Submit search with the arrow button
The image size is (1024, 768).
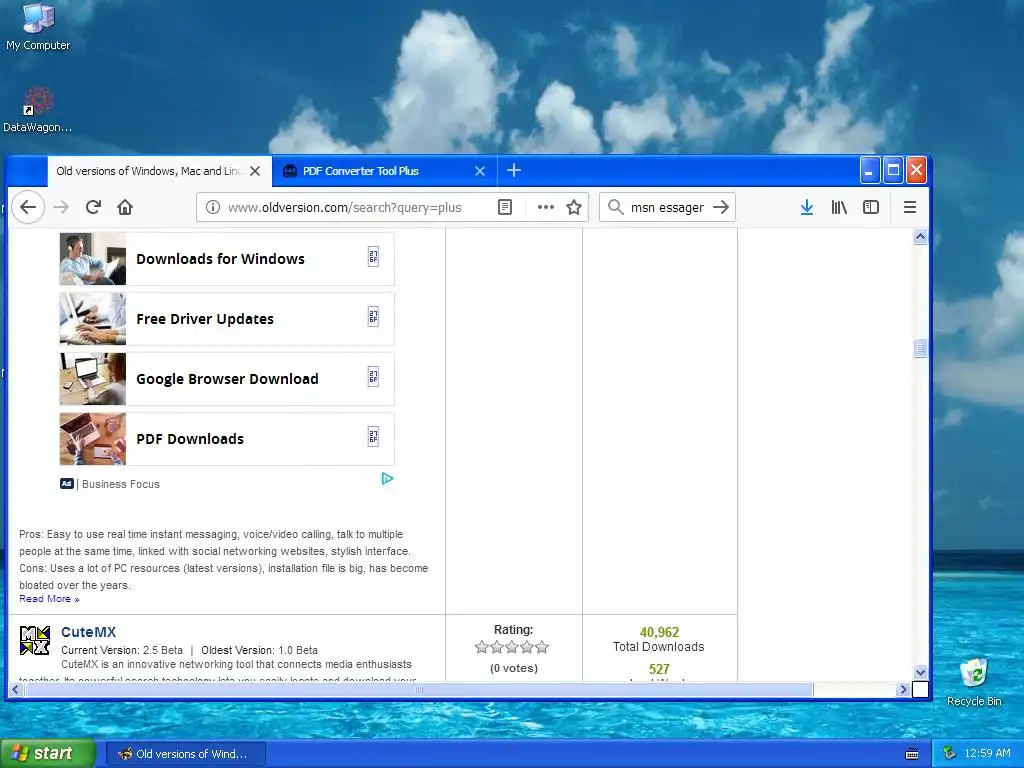(721, 207)
